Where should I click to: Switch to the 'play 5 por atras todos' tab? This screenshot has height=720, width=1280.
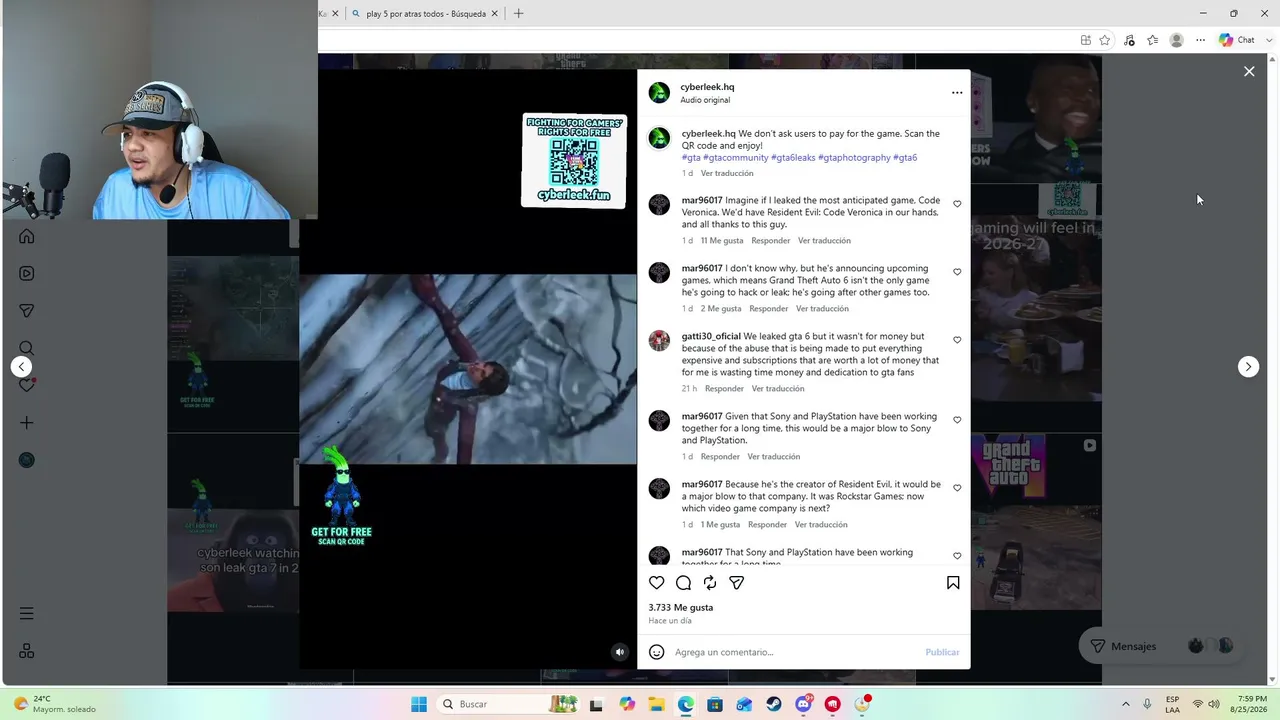[x=426, y=14]
